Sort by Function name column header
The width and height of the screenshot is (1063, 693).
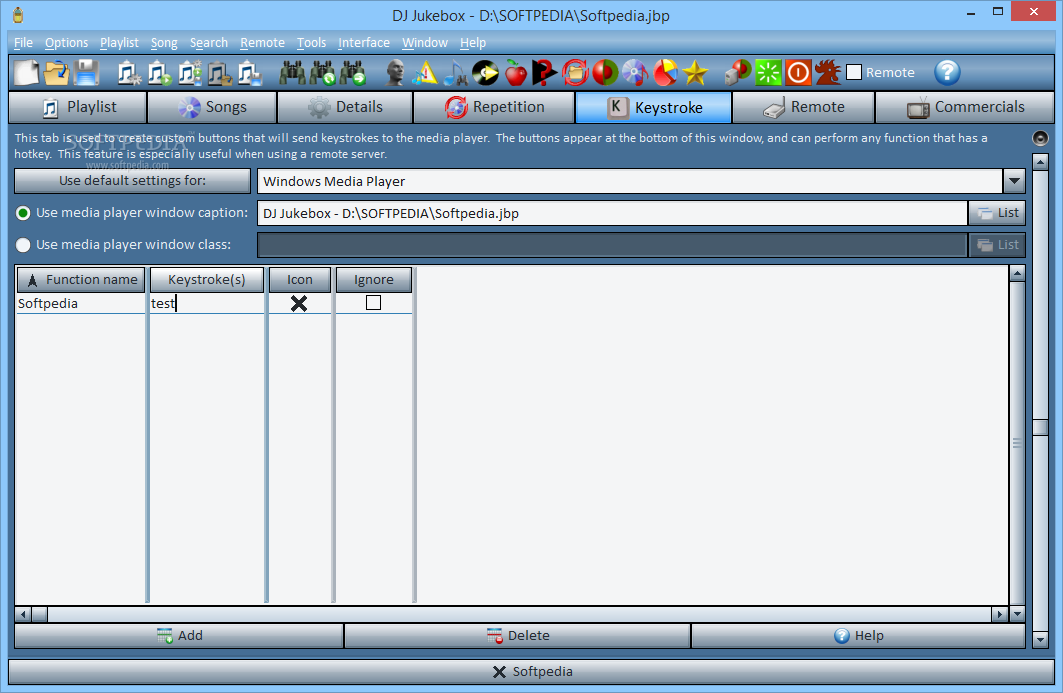point(81,280)
